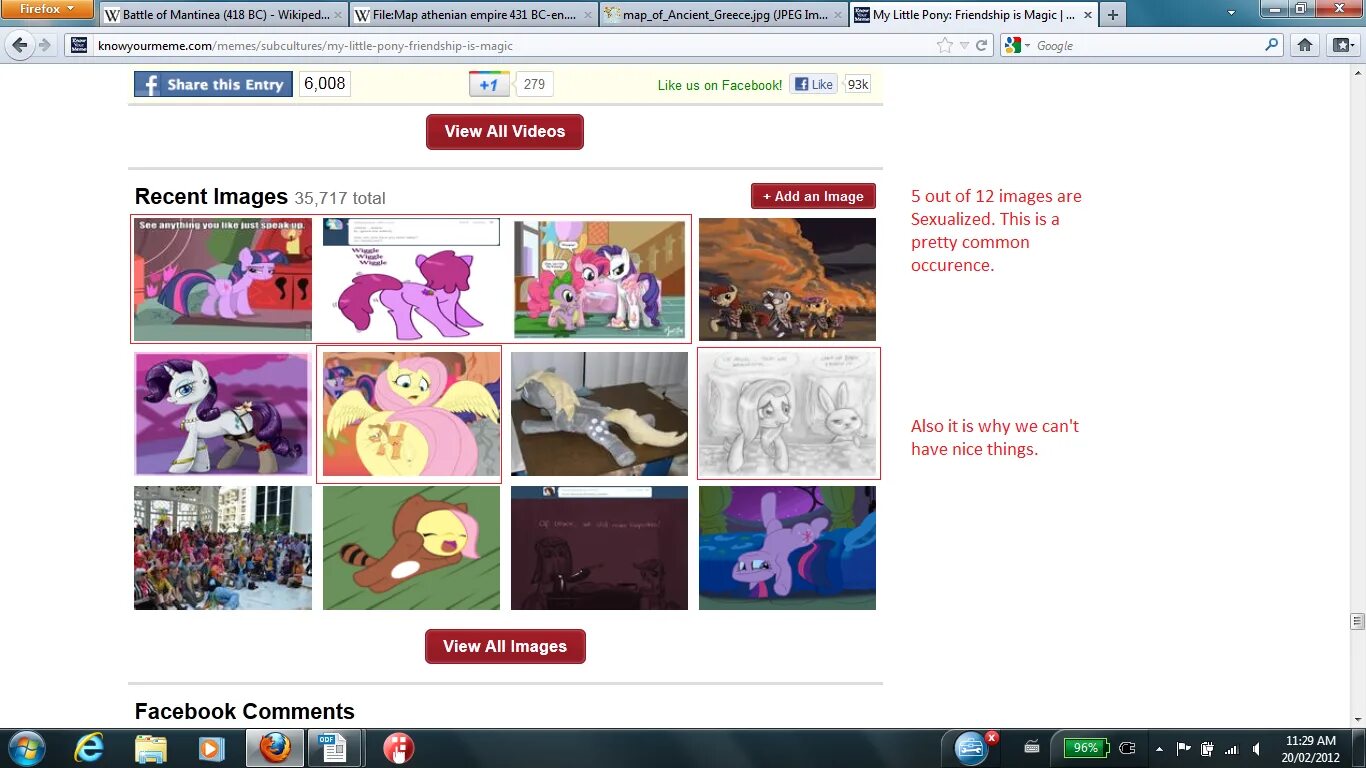
Task: Click the Facebook Like button
Action: 813,84
